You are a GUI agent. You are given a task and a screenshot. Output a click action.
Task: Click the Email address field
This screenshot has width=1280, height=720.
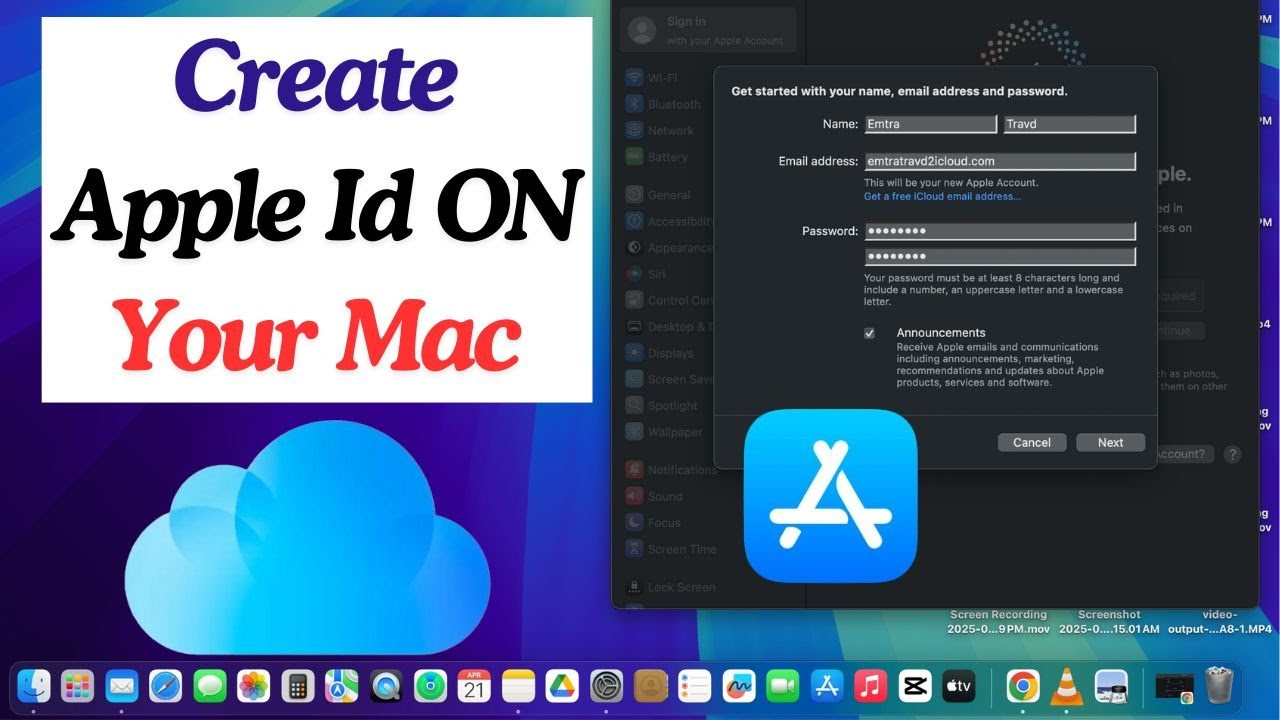click(x=1000, y=161)
